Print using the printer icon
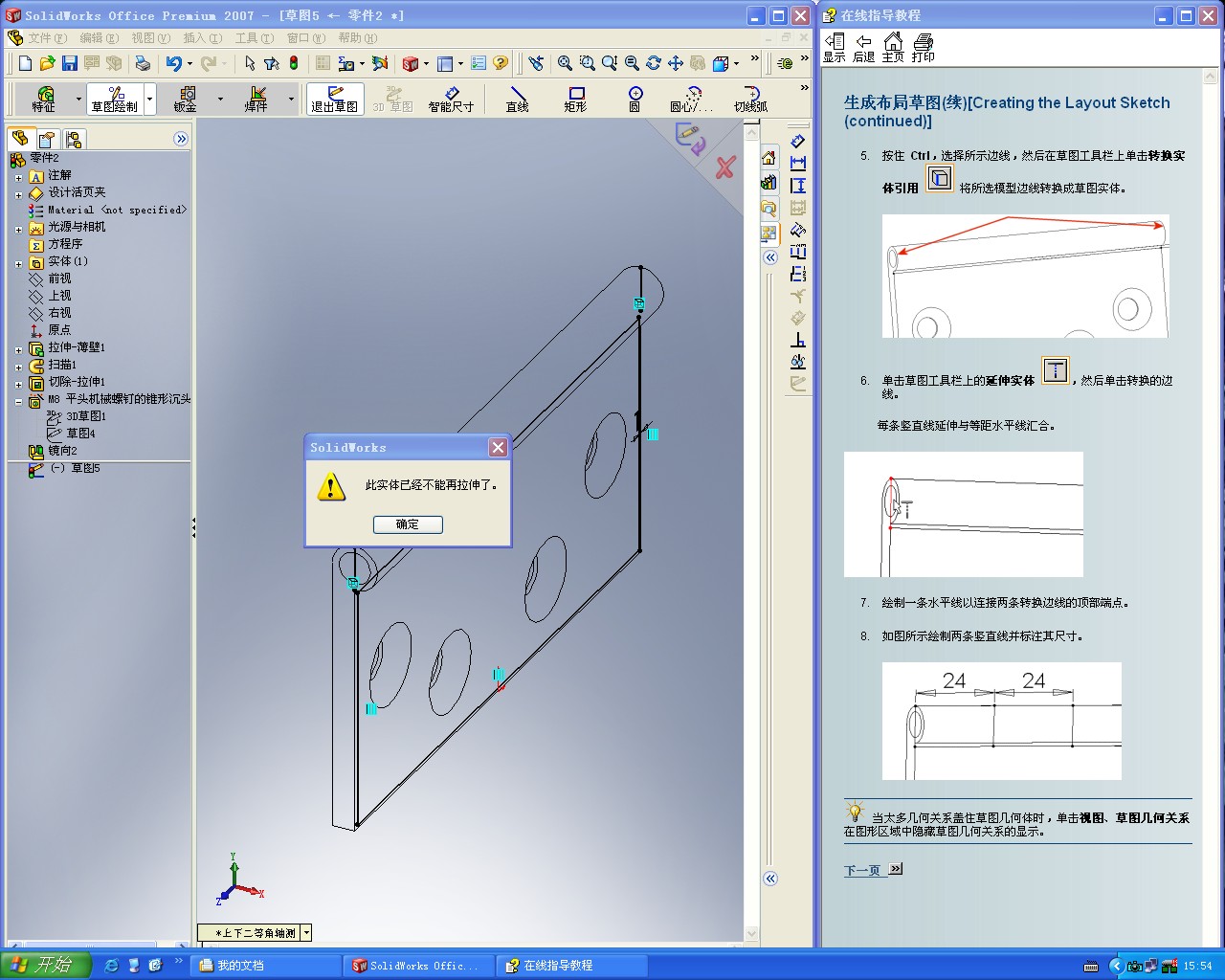The width and height of the screenshot is (1225, 980). click(x=143, y=63)
